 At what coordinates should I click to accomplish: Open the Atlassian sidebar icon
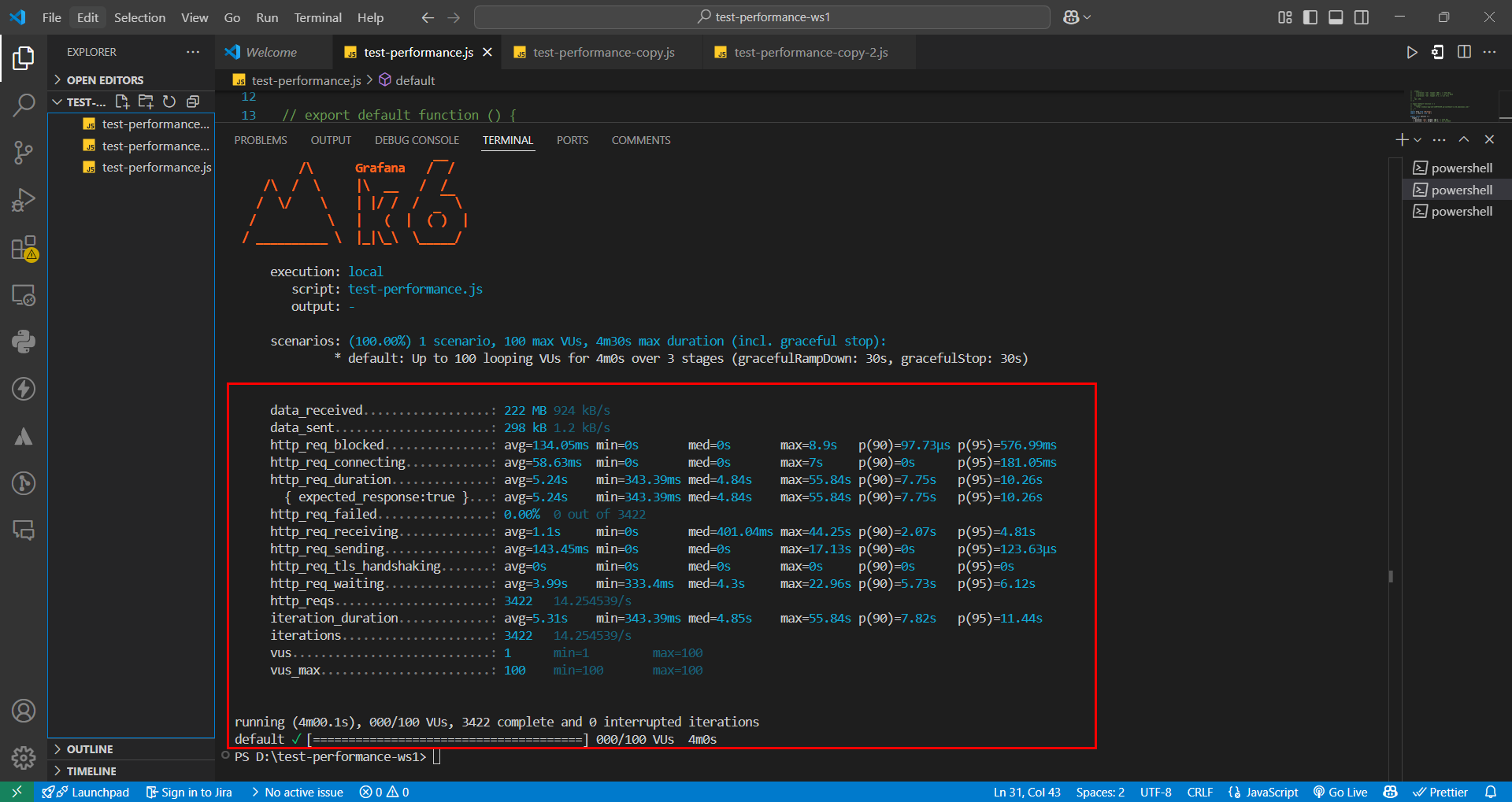(24, 436)
